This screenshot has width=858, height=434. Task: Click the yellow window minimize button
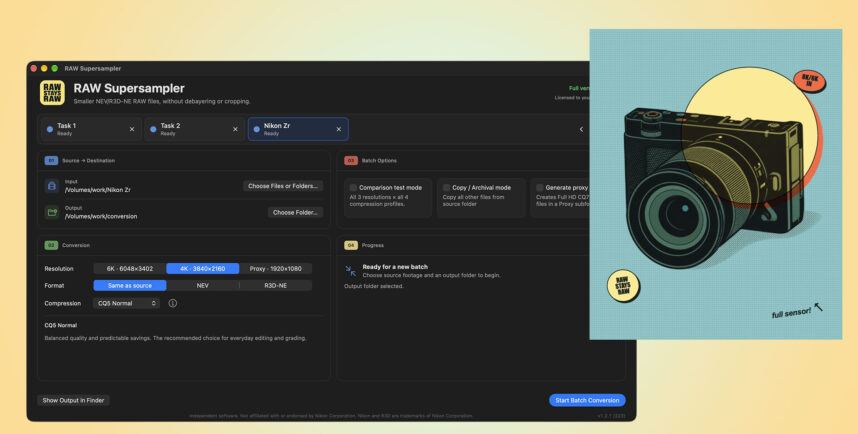click(44, 68)
